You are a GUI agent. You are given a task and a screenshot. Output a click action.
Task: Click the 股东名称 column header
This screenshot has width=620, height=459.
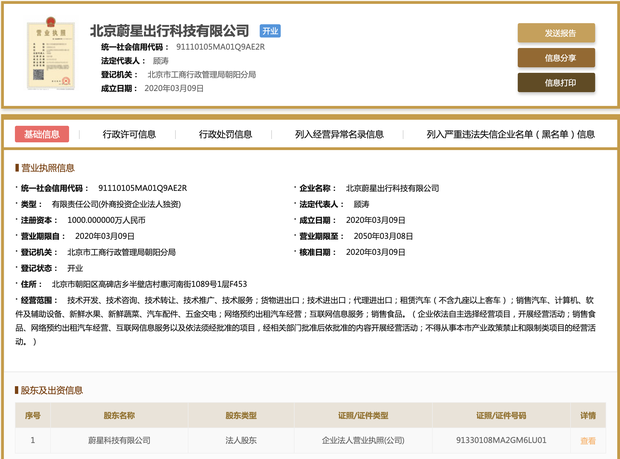[119, 416]
